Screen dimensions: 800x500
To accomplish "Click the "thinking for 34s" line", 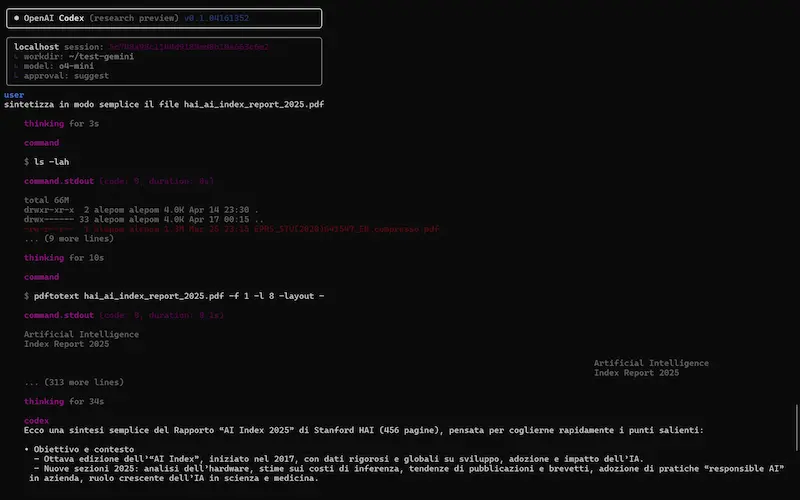I will [64, 402].
